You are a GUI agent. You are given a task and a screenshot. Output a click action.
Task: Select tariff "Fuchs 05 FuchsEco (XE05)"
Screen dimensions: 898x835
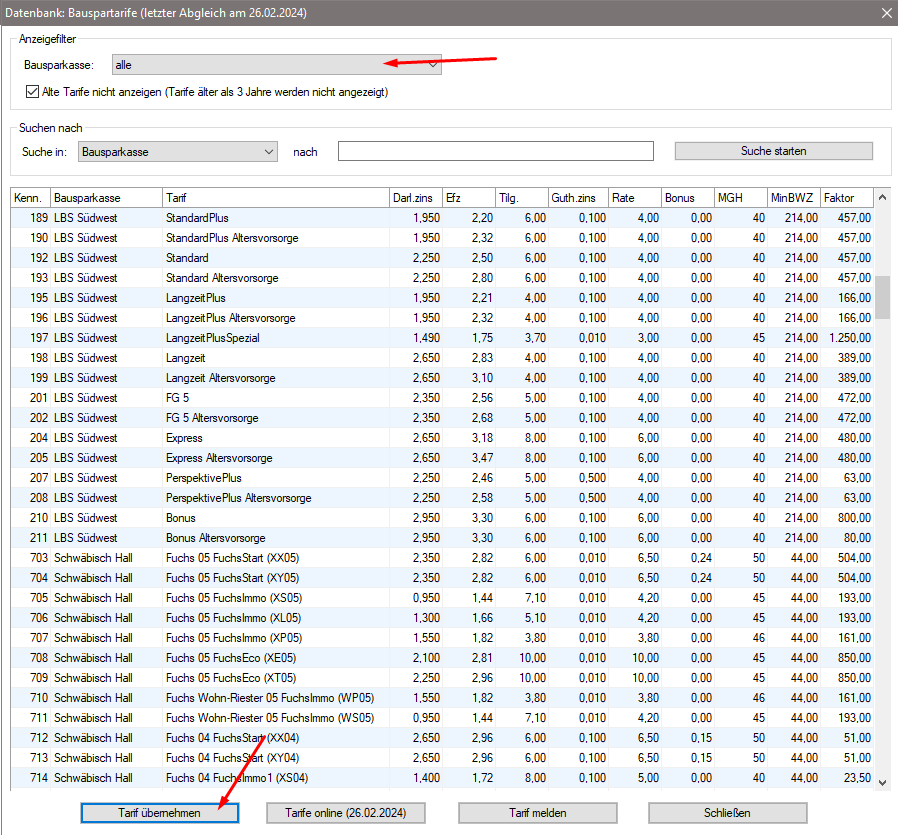click(x=231, y=657)
